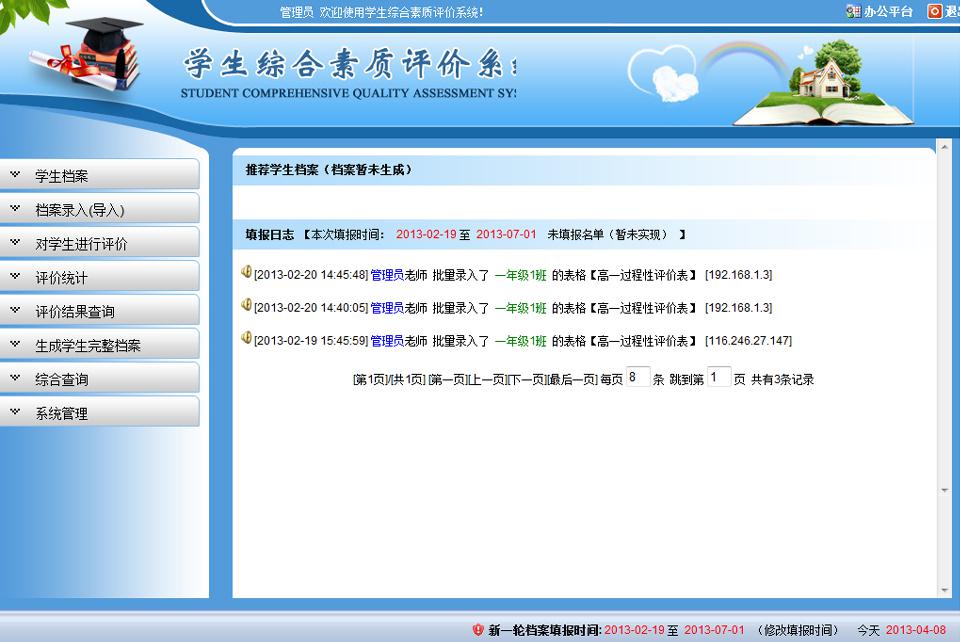Click the 修改填报时间 link in footer
Image resolution: width=960 pixels, height=642 pixels.
pos(798,630)
